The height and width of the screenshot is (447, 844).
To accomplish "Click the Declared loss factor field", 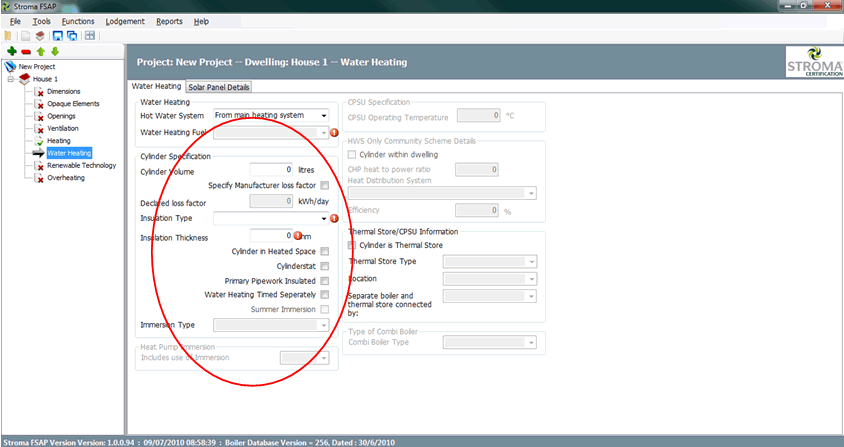I will click(x=271, y=201).
